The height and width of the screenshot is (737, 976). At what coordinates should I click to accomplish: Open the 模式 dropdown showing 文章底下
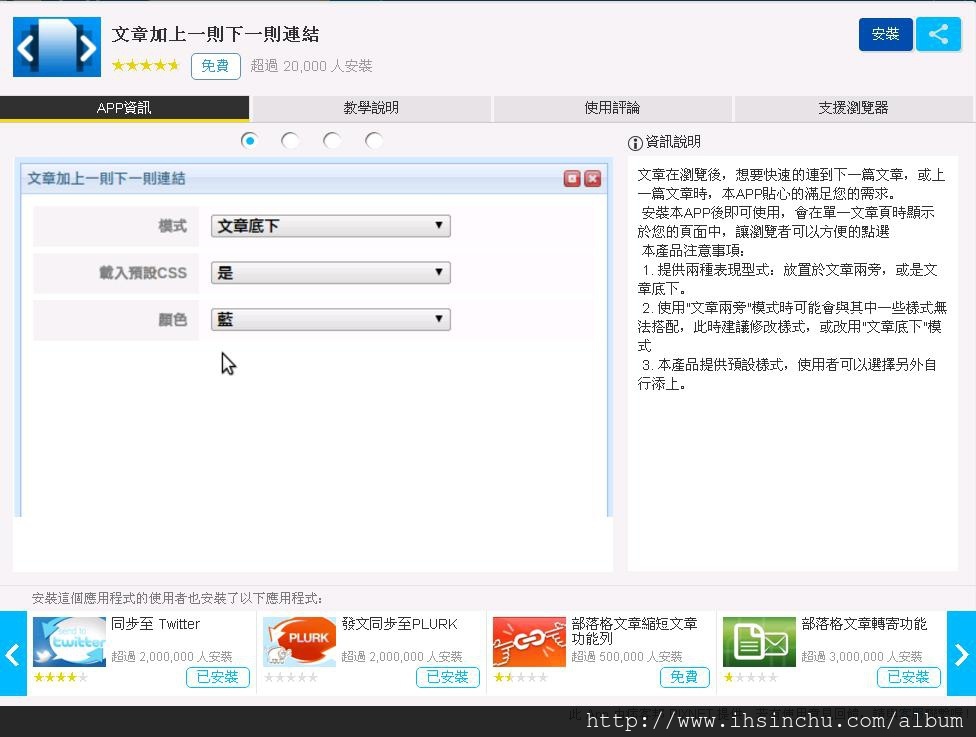330,226
